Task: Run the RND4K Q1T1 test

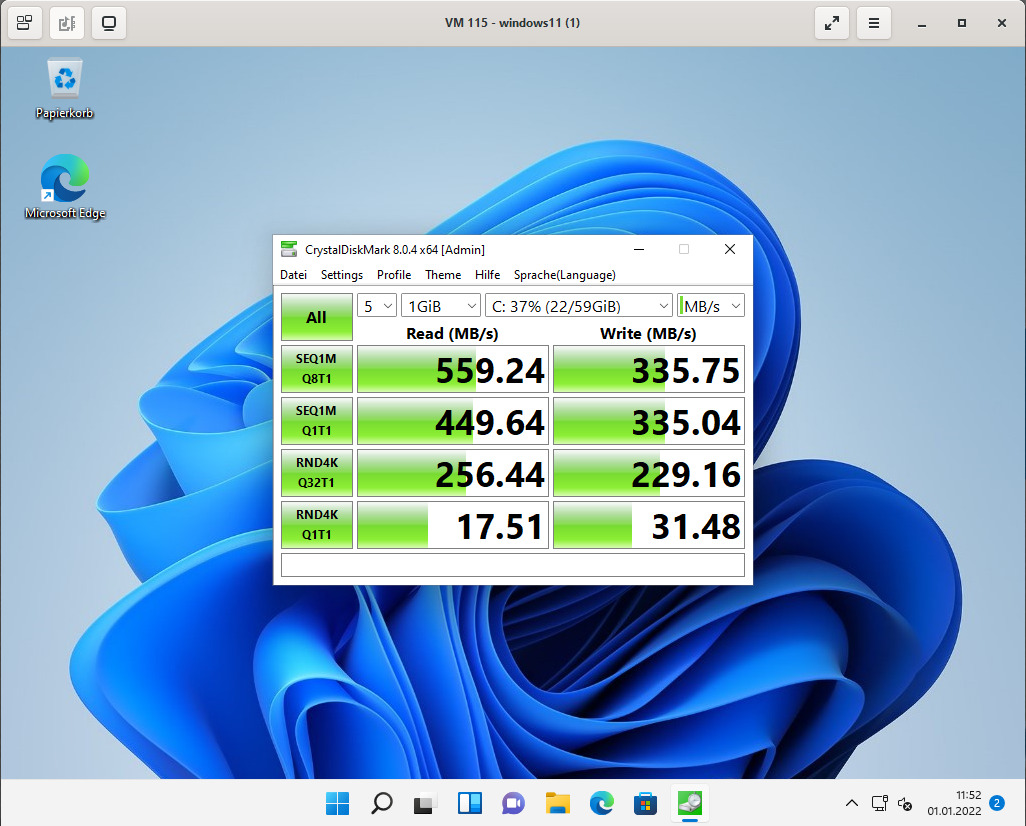Action: (x=317, y=524)
